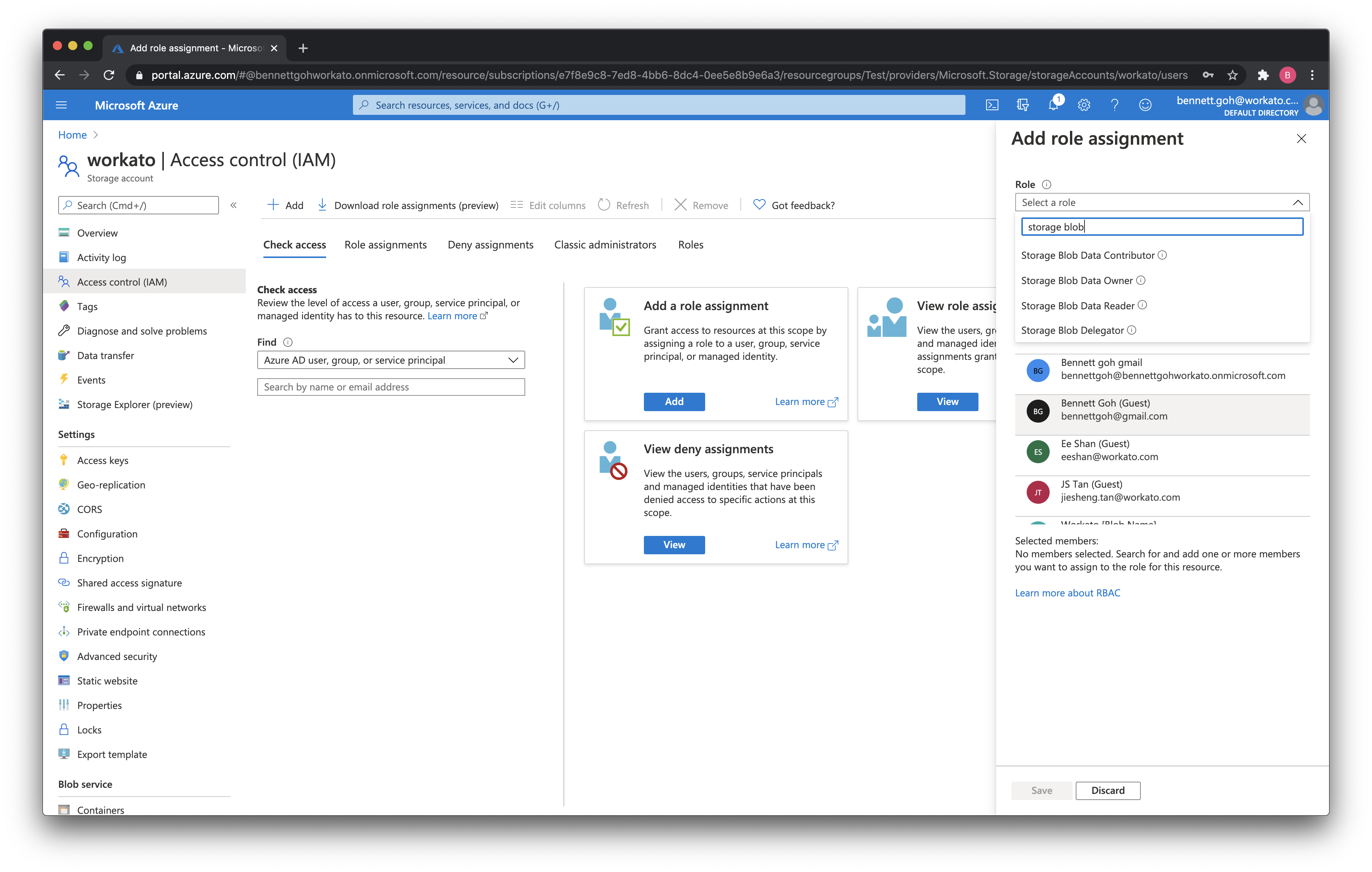
Task: Click the feedback smiley icon
Action: point(1145,105)
